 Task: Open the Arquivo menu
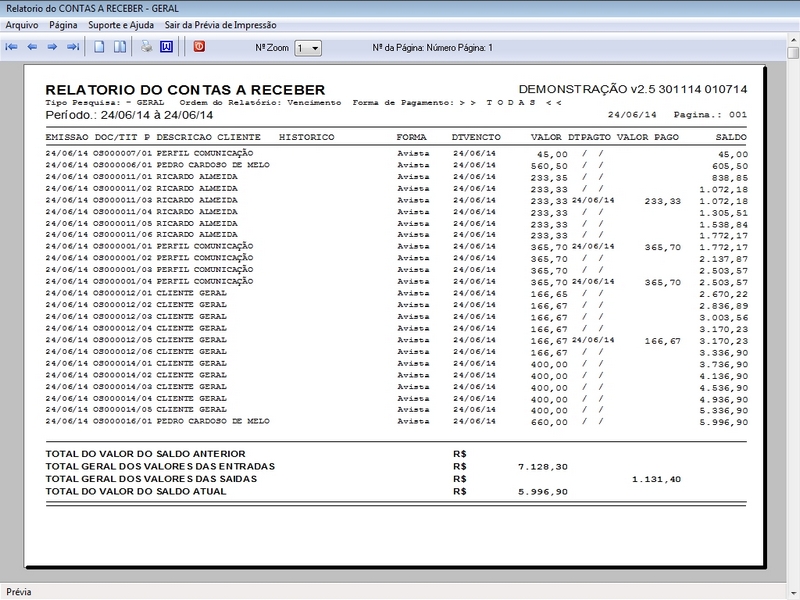coord(21,24)
